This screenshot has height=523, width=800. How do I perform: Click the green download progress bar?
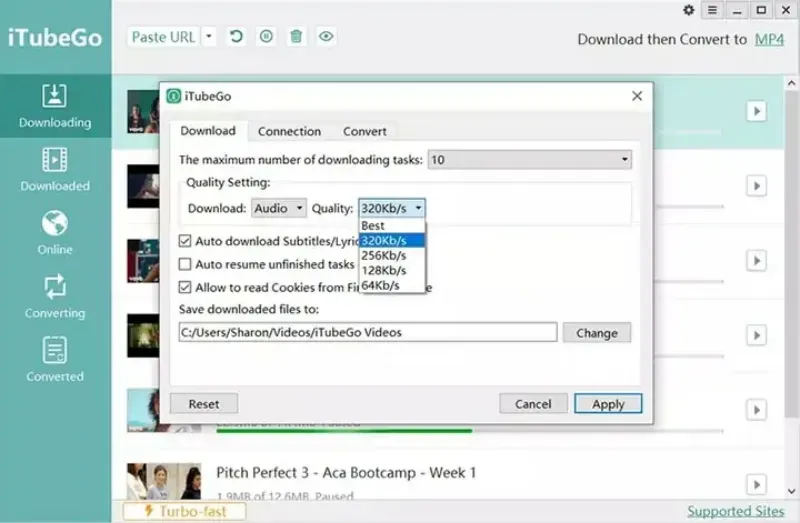(x=344, y=431)
